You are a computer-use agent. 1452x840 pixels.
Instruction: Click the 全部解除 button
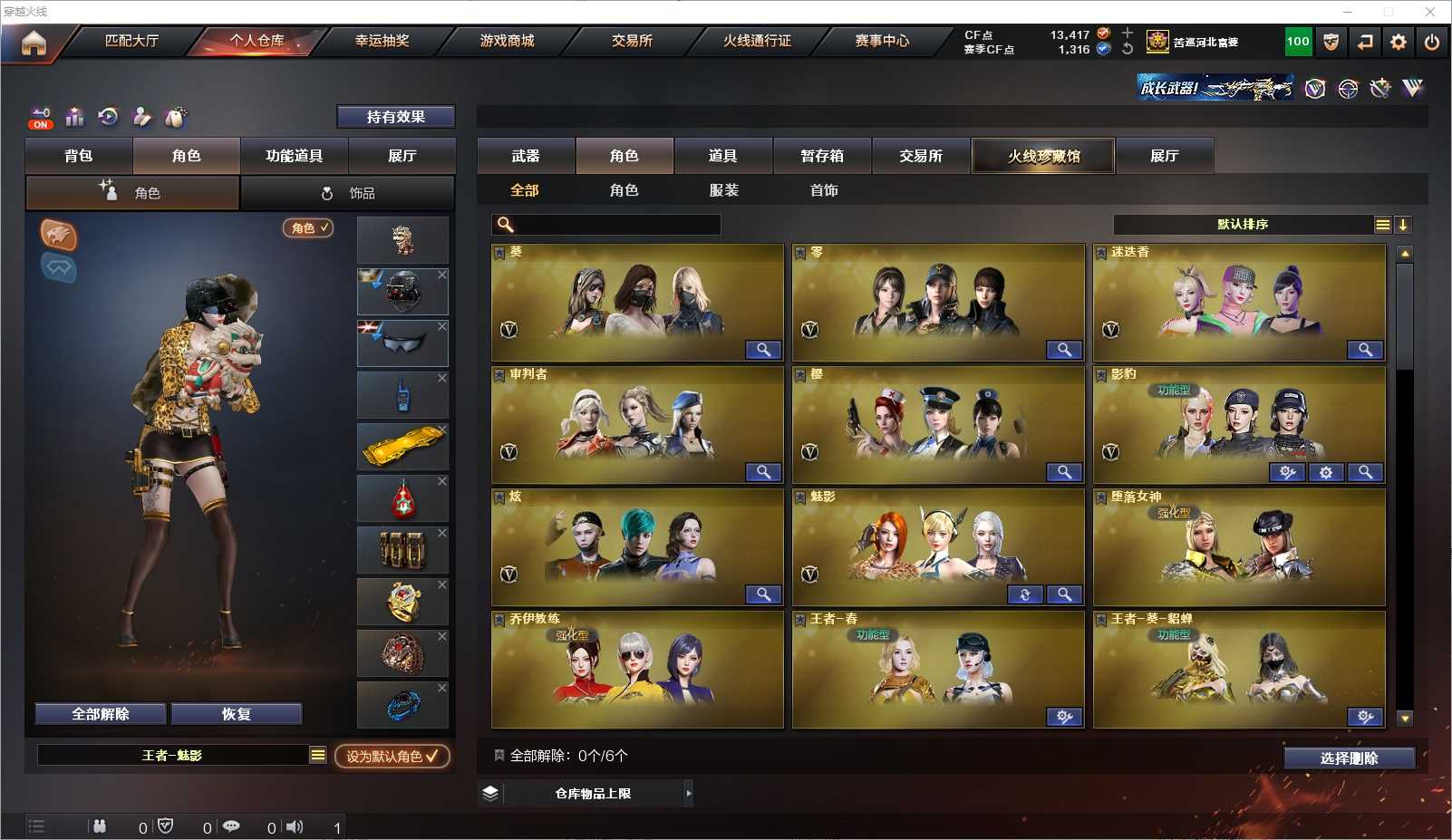pyautogui.click(x=101, y=714)
